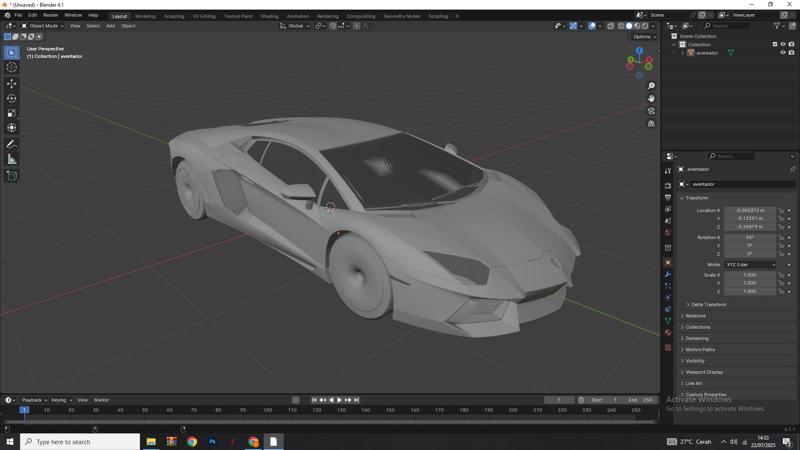Screen dimensions: 800x450
Task: Switch to the Modeling workspace tab
Action: coord(145,16)
